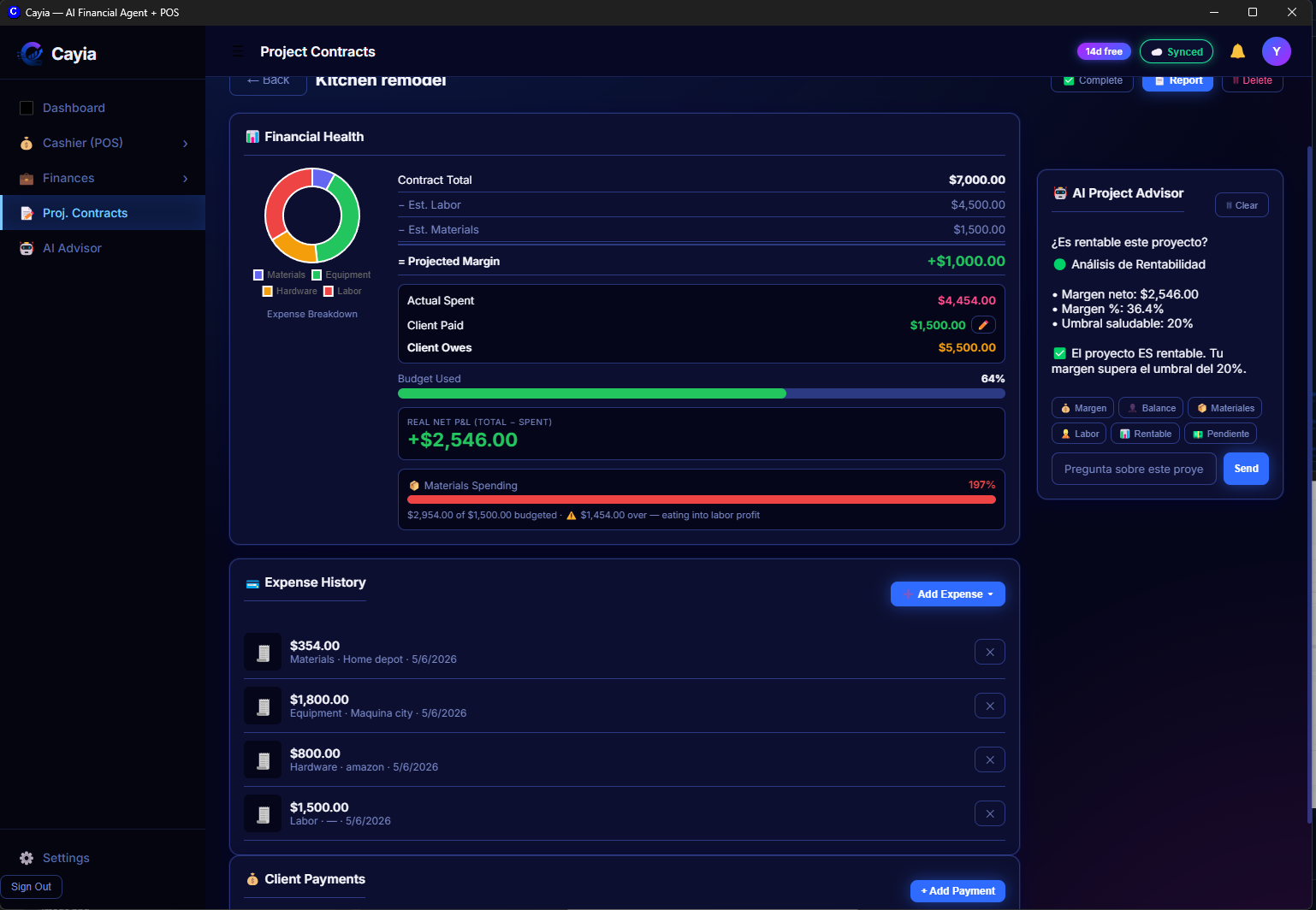Open Cashier (POS) section

click(103, 143)
